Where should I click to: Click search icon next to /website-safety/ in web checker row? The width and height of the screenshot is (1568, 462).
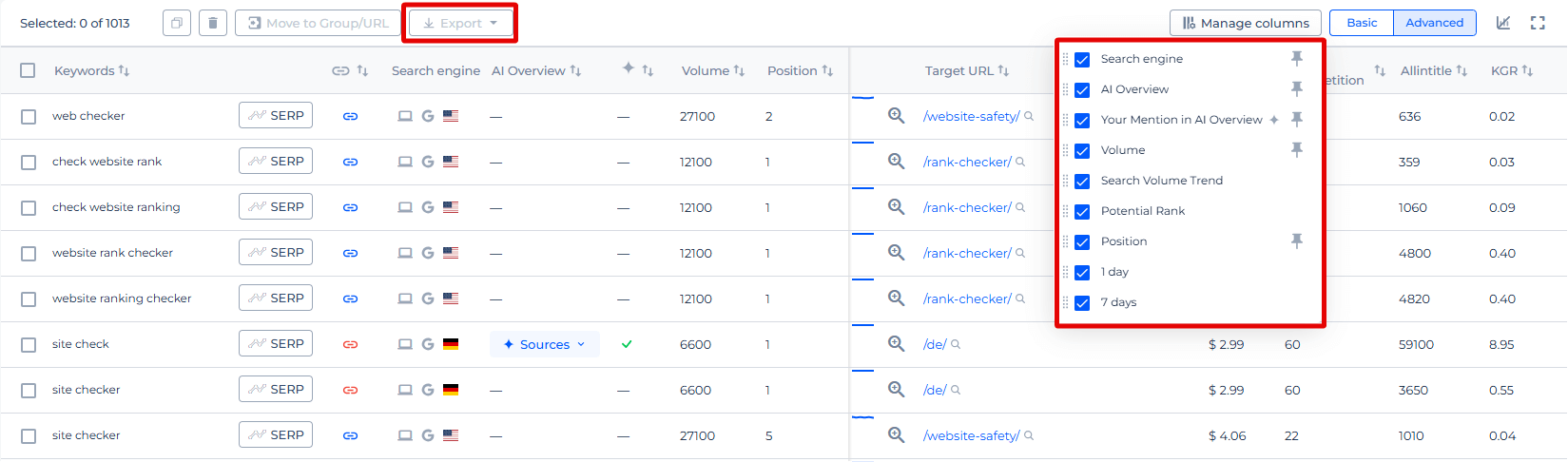pos(1029,116)
